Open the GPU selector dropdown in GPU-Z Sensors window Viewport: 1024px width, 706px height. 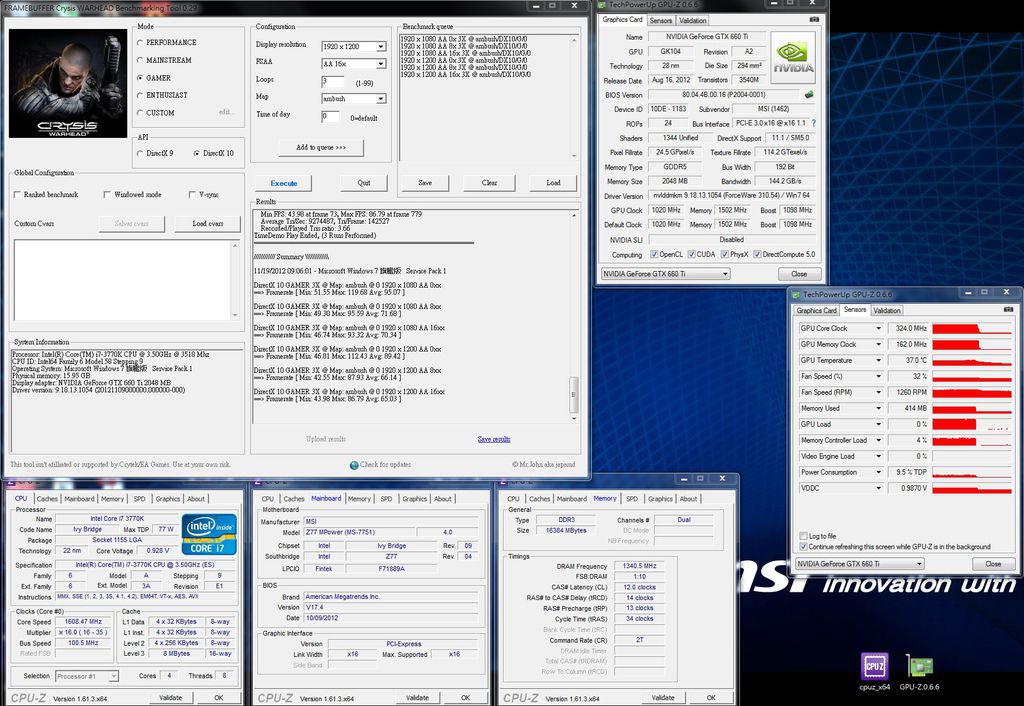point(859,564)
